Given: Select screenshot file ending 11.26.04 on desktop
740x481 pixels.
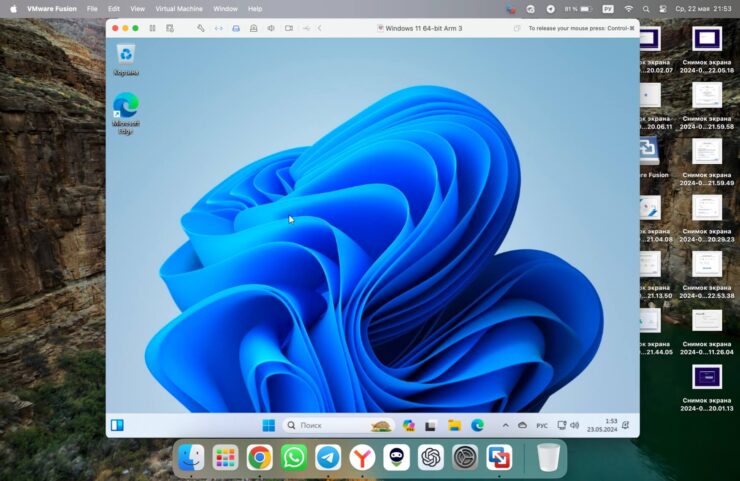Looking at the screenshot, I should tap(706, 331).
